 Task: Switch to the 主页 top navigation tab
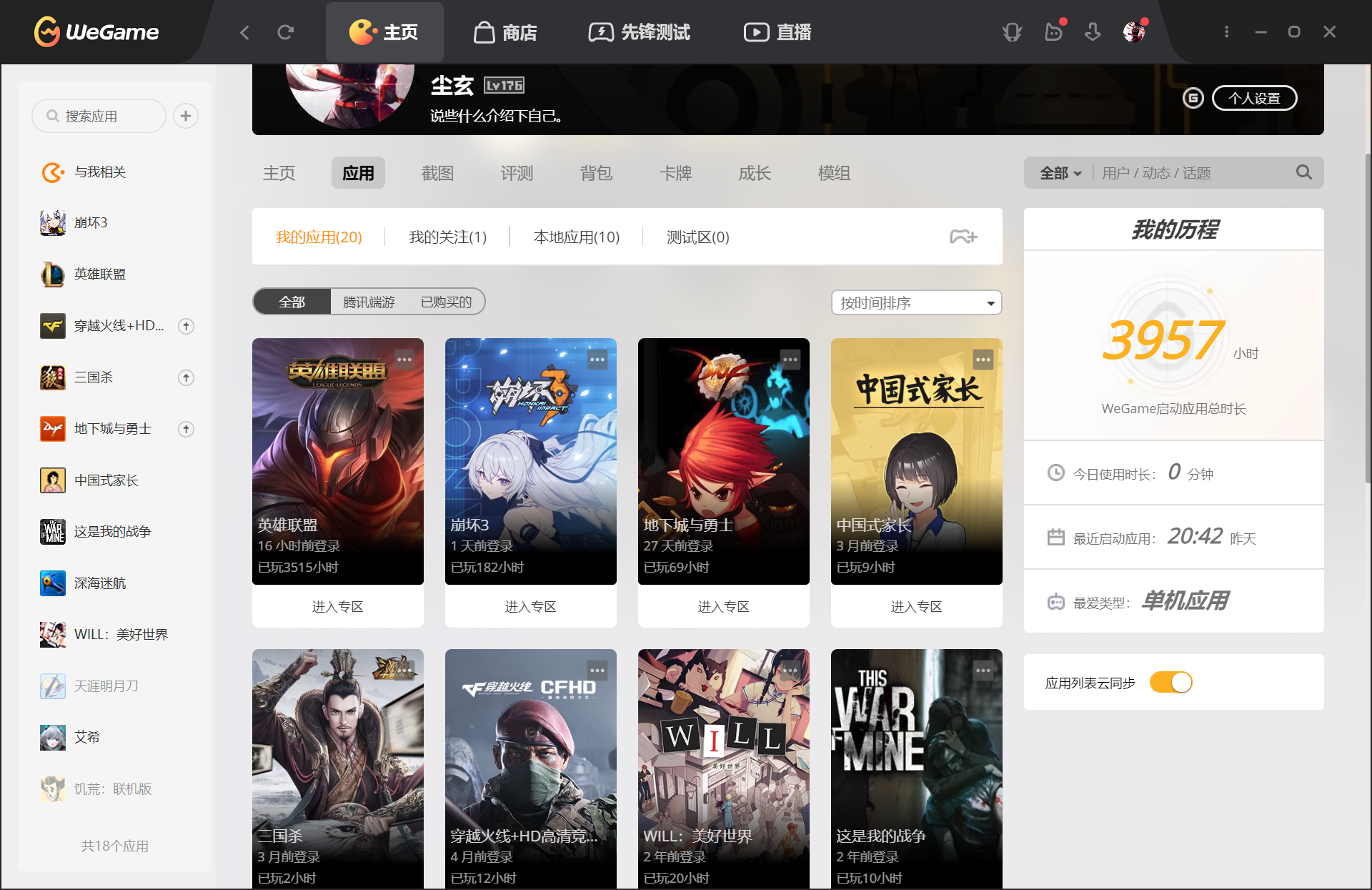(384, 32)
